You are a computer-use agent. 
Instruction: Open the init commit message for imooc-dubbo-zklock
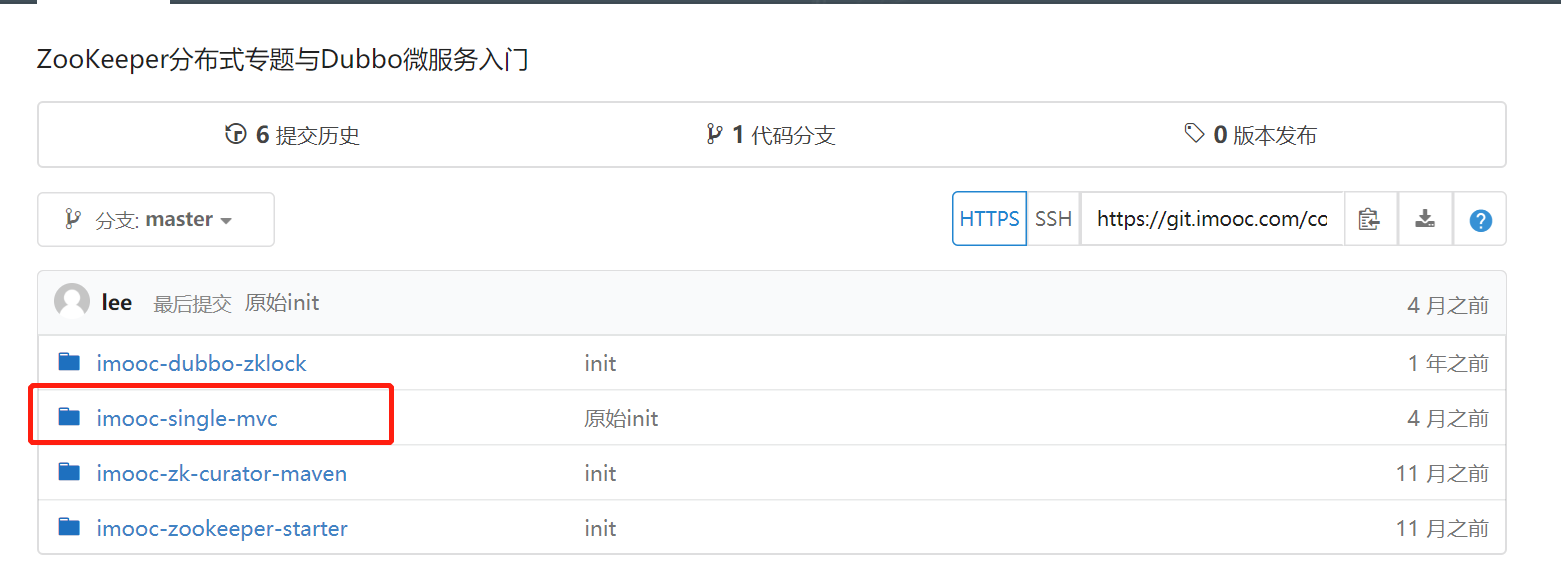click(x=600, y=363)
